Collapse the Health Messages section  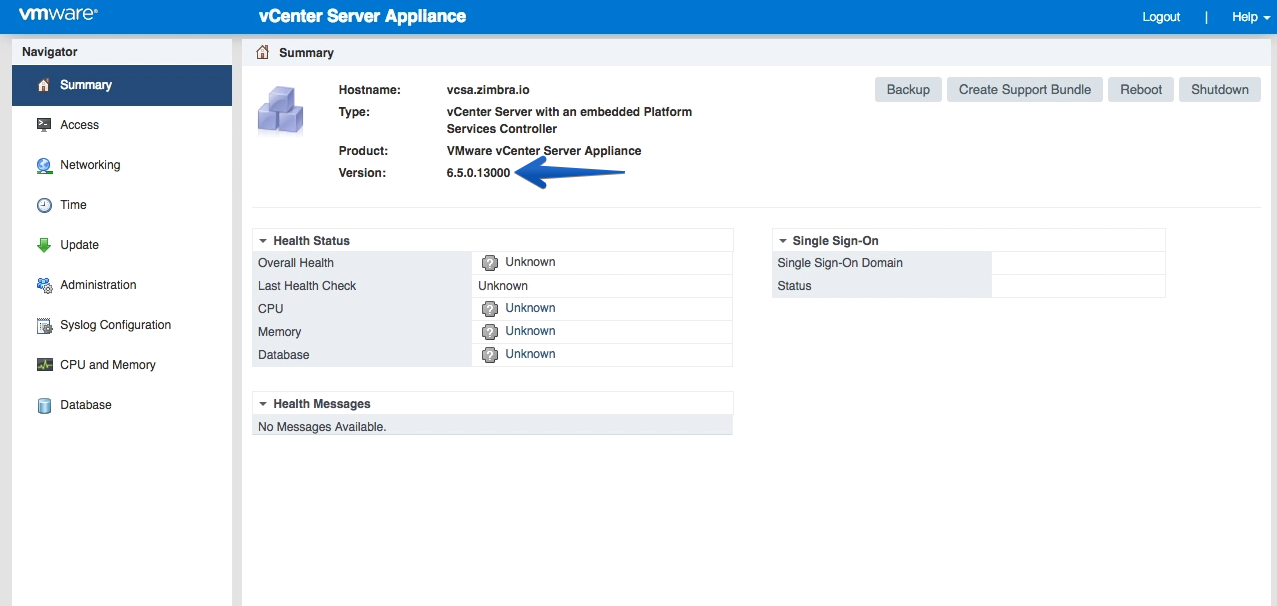click(263, 404)
